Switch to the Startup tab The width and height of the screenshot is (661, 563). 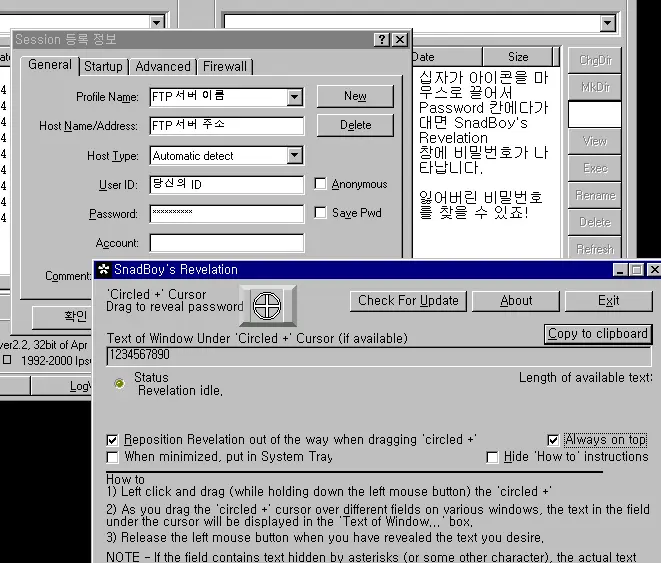click(103, 66)
